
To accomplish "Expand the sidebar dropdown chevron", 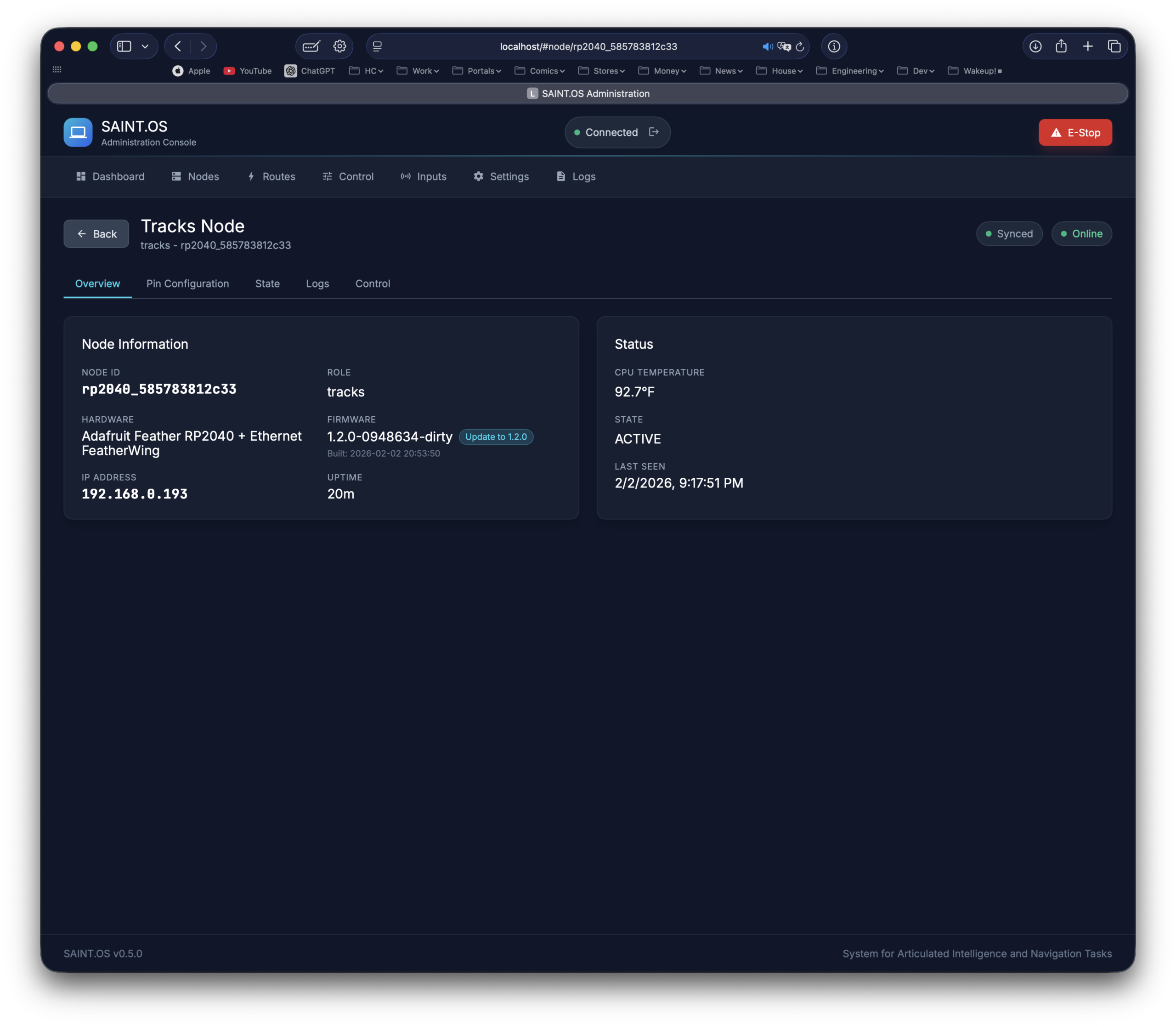I will coord(146,46).
